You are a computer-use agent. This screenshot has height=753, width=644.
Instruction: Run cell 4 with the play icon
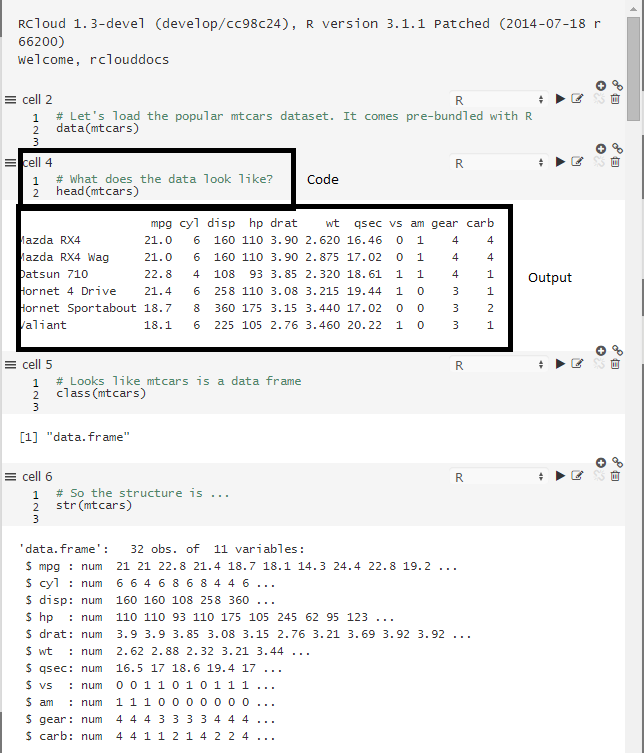560,162
